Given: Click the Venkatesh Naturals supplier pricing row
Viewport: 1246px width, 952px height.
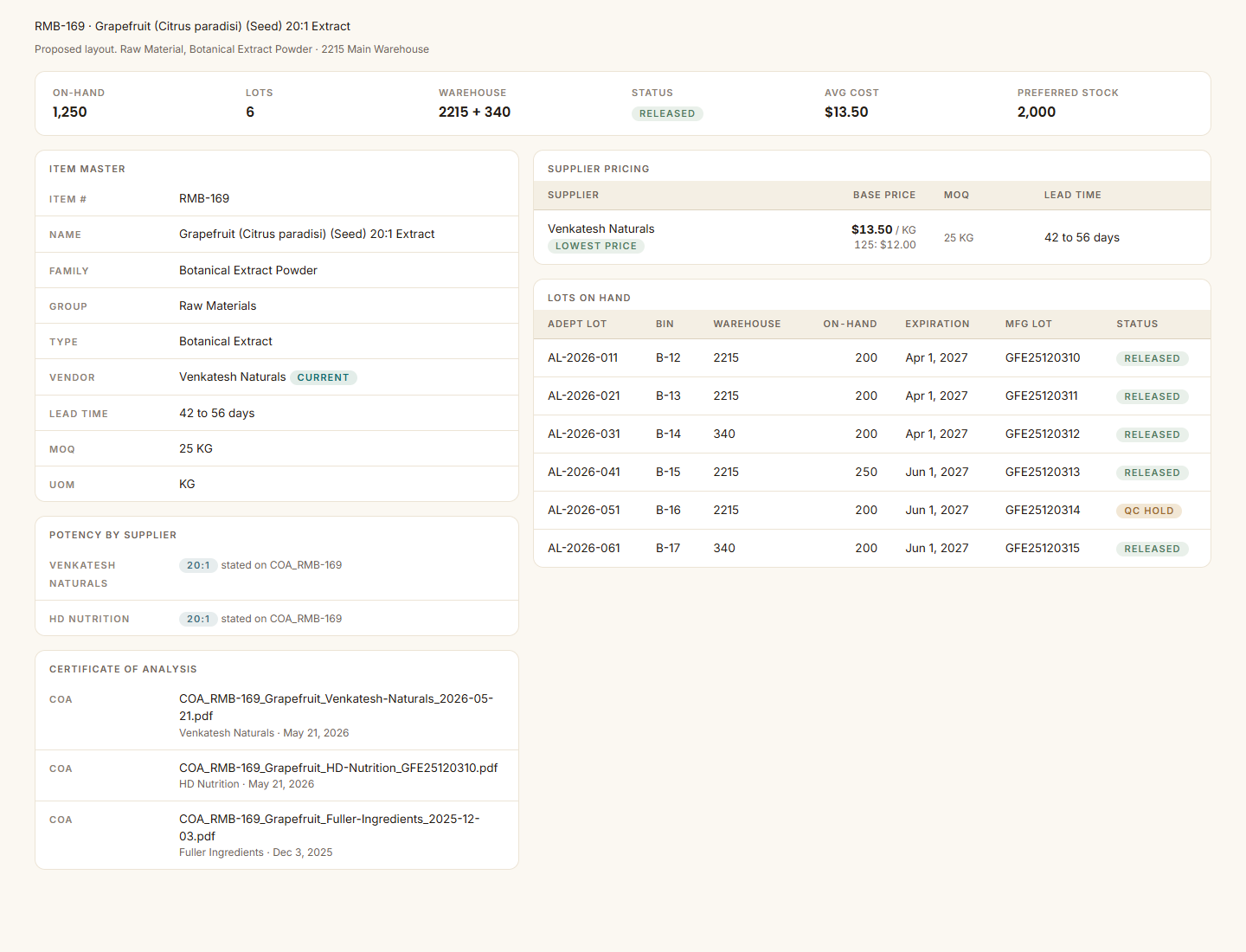Looking at the screenshot, I should point(872,237).
